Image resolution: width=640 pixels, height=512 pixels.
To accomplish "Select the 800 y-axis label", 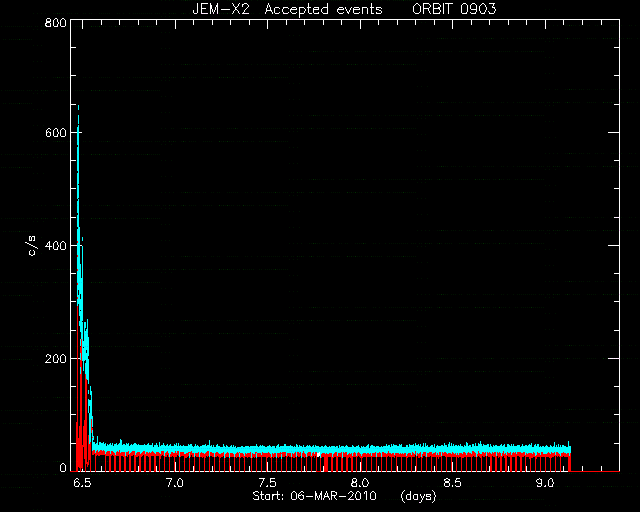I will [56, 22].
